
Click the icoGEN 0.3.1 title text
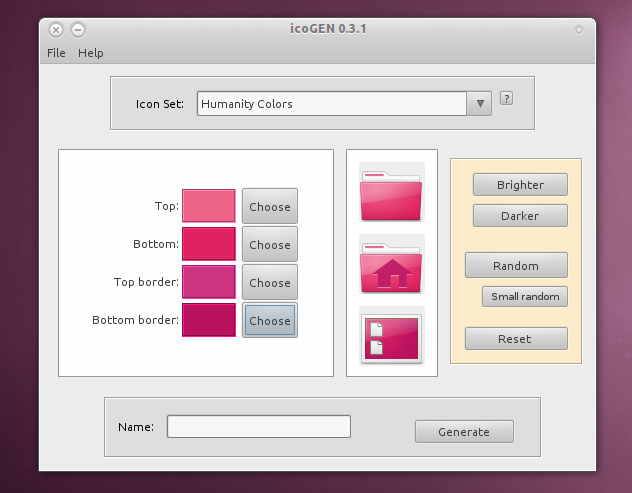[x=328, y=29]
